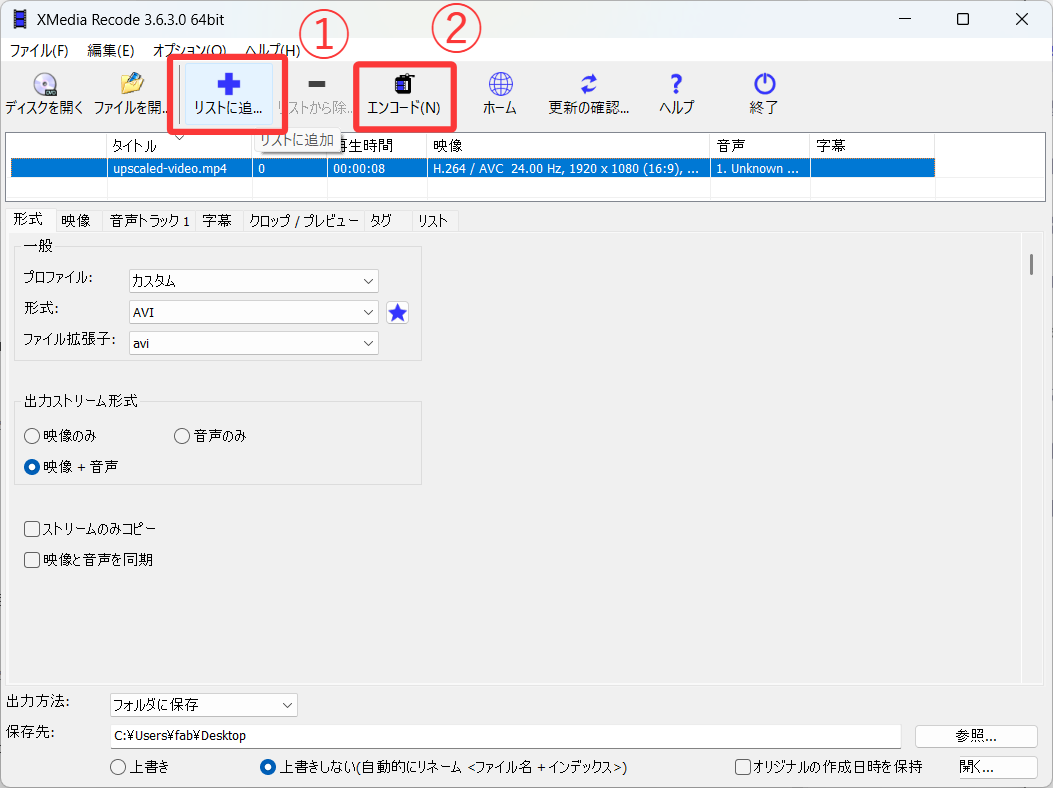Click the blue plus Add to list icon
Viewport: 1053px width, 788px height.
coord(228,84)
